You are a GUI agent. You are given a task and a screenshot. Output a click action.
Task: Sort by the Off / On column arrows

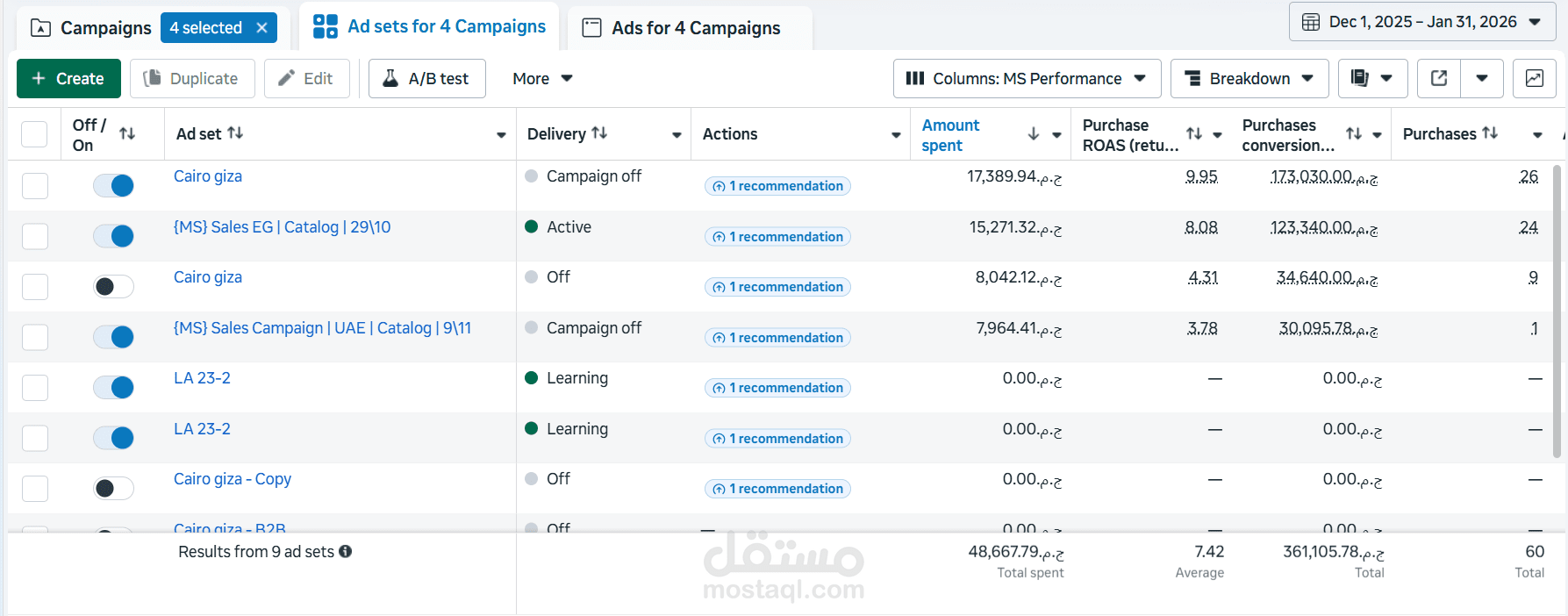click(127, 133)
